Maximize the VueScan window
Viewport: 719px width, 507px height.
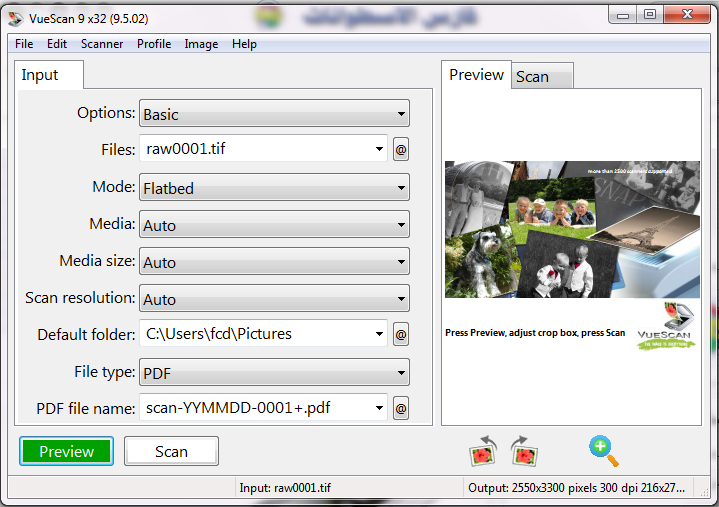click(650, 15)
